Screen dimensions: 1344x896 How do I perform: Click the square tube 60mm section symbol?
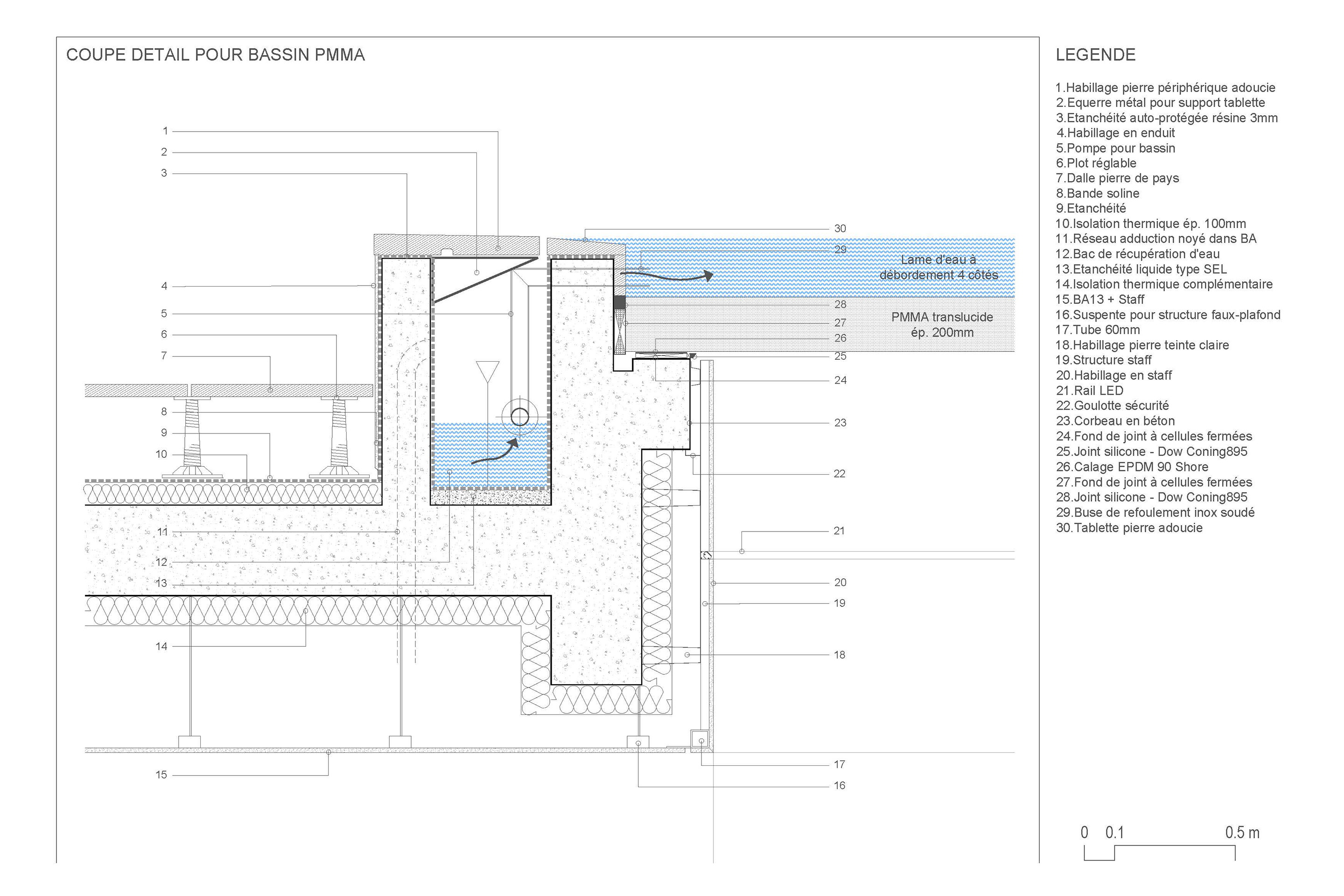click(x=700, y=740)
